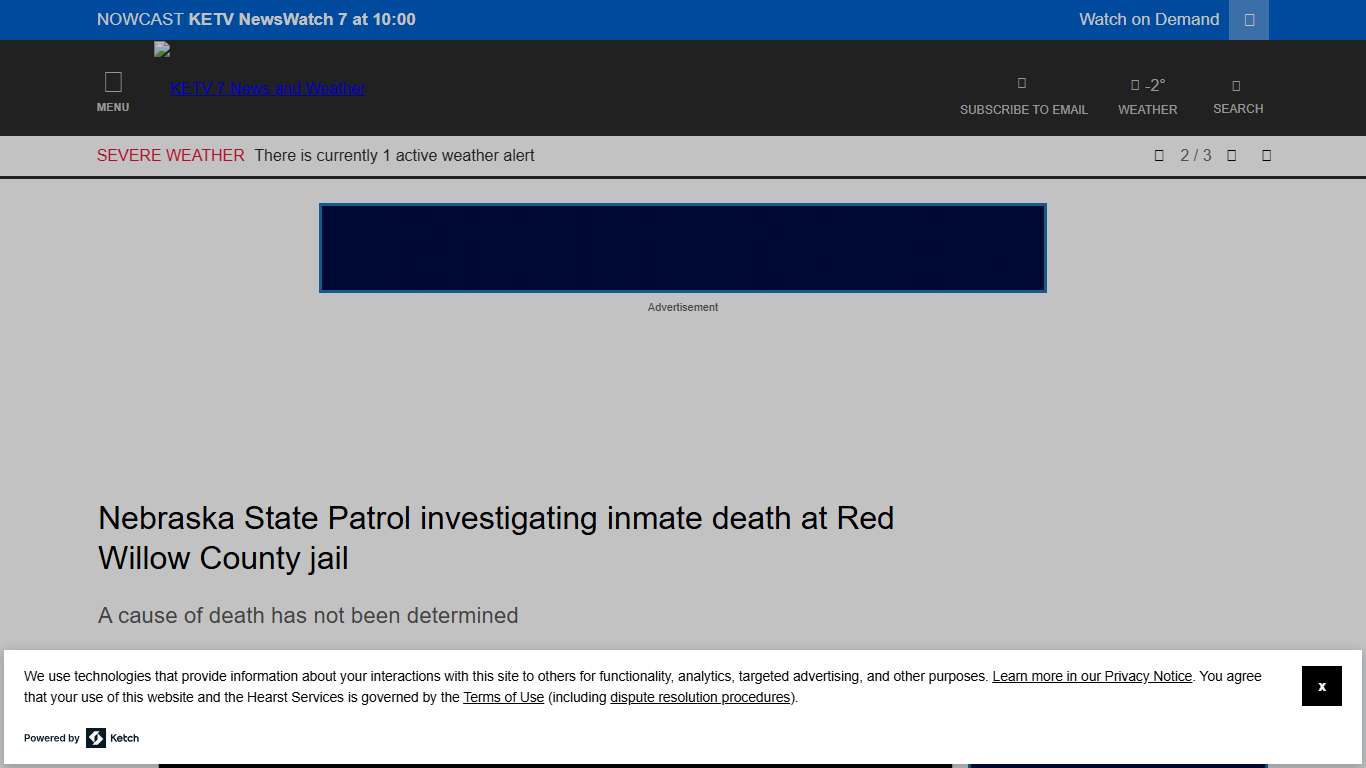Click the Watch on Demand play icon
This screenshot has height=768, width=1366.
(x=1247, y=19)
